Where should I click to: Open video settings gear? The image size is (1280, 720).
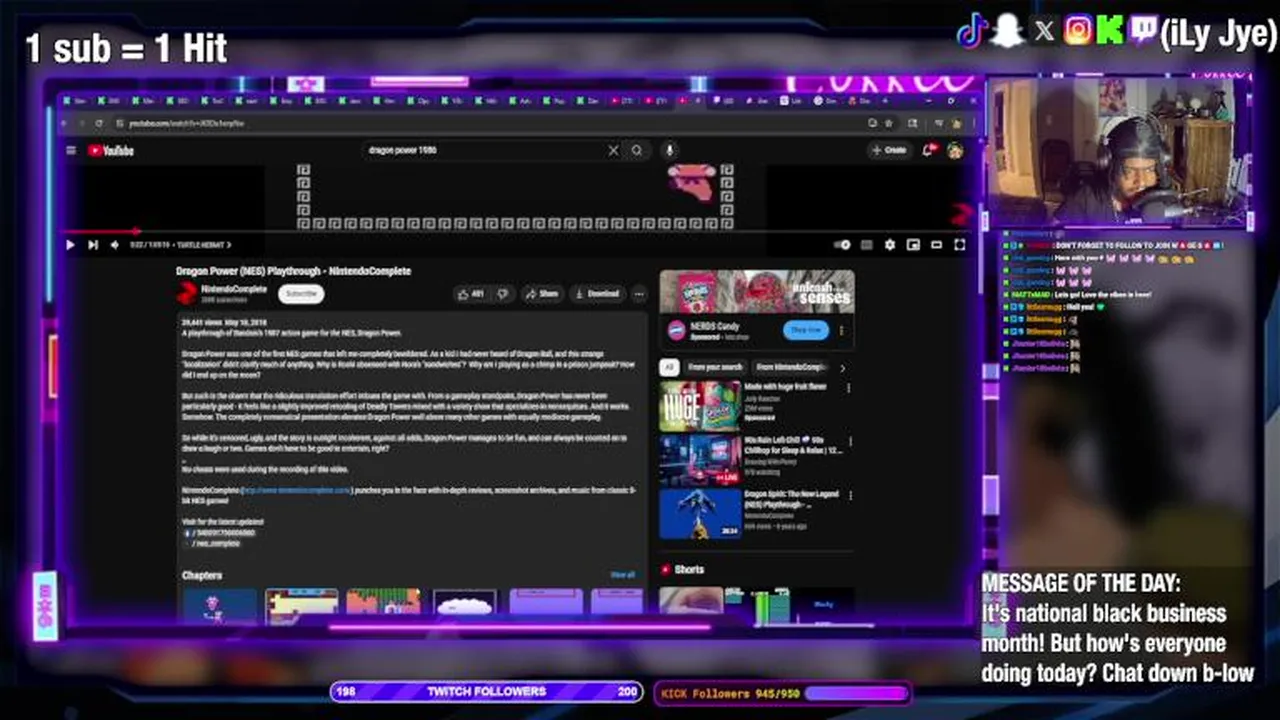pos(889,245)
